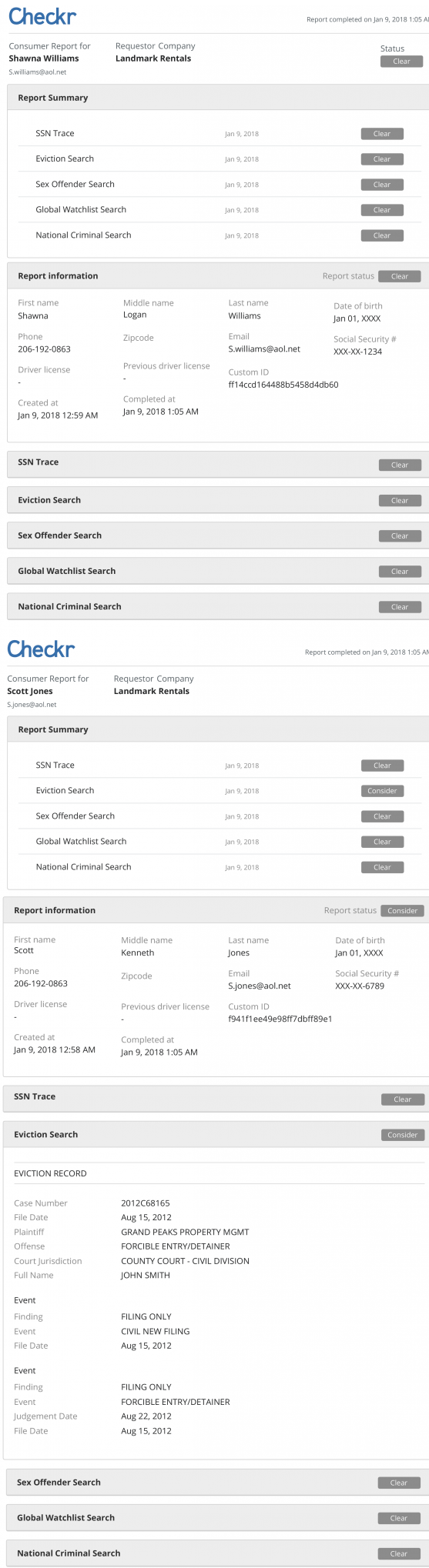Expand Shawna's Global Watchlist Search section
The width and height of the screenshot is (429, 1568).
(x=218, y=571)
